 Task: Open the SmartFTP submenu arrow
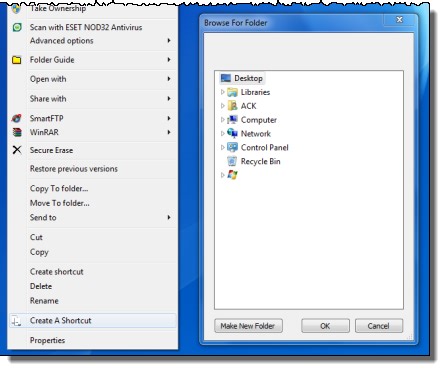coord(169,118)
